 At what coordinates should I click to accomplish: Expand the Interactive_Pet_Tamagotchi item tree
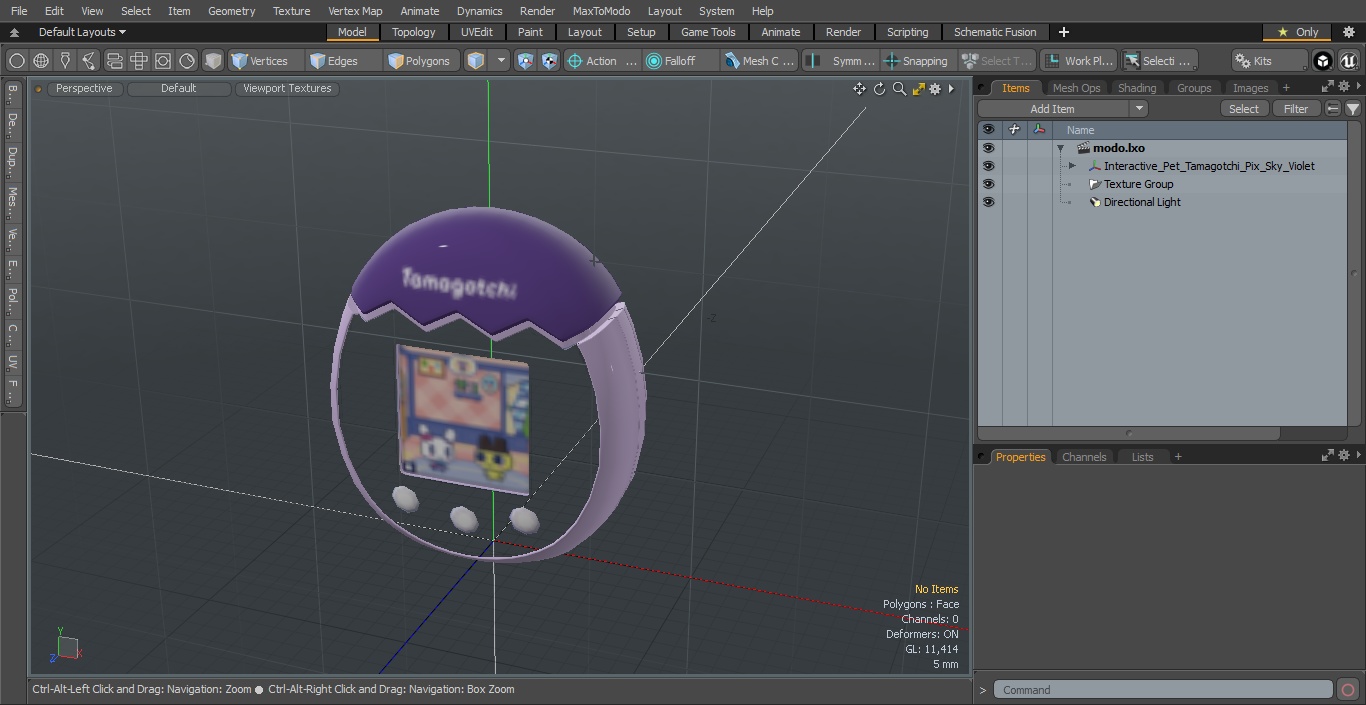point(1072,166)
